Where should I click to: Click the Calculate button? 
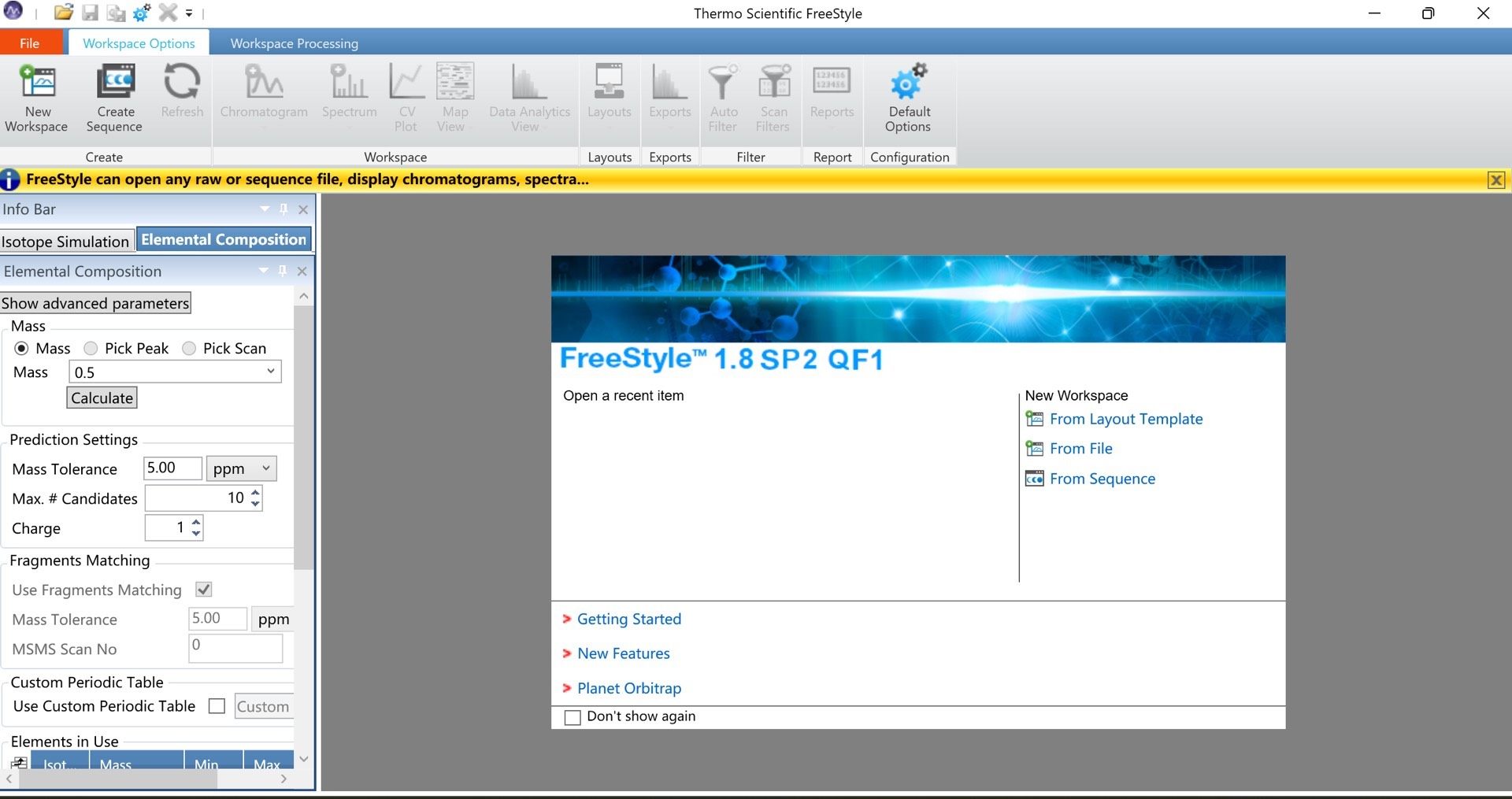coord(102,398)
